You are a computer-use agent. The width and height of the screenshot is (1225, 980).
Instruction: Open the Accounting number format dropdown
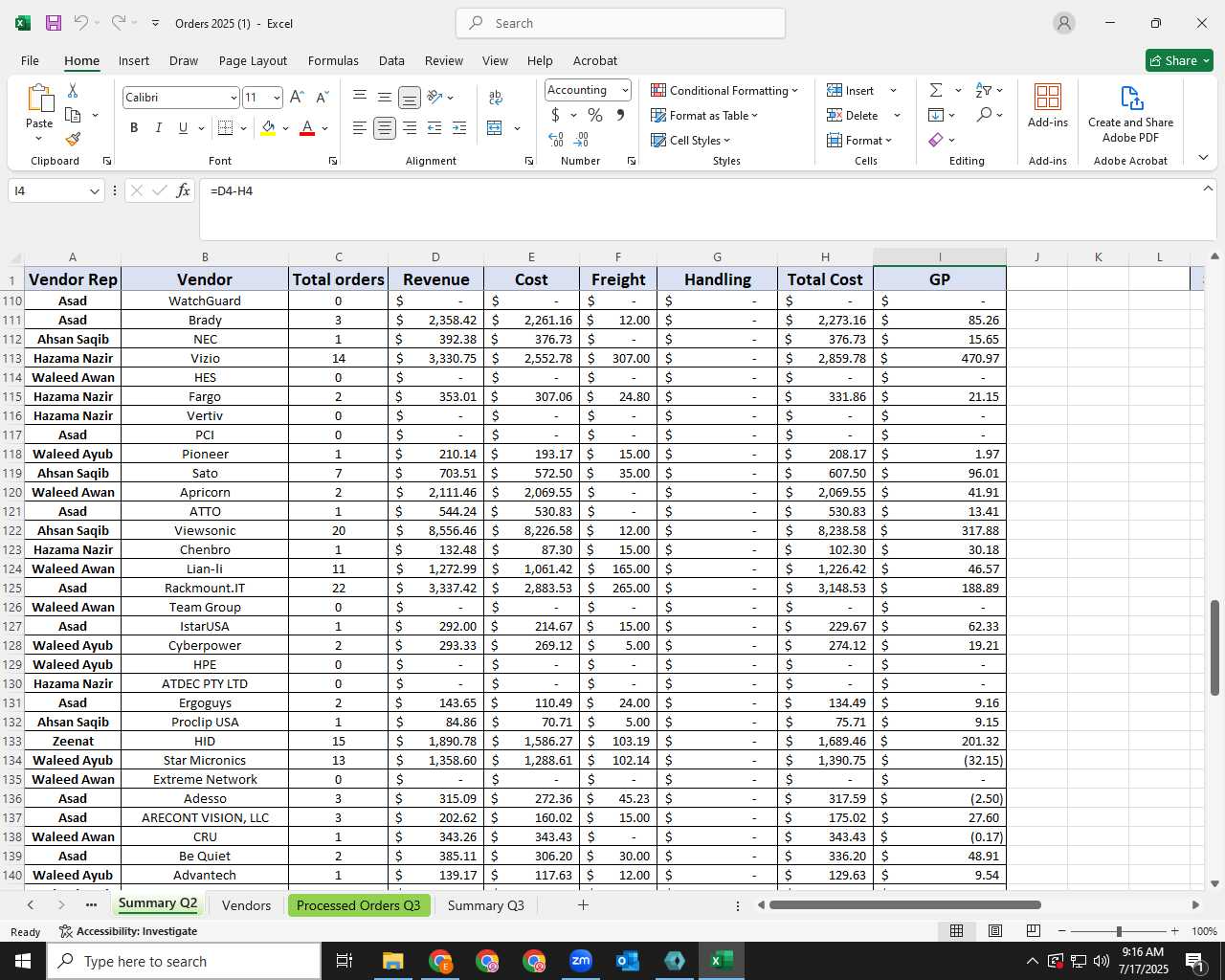(625, 90)
